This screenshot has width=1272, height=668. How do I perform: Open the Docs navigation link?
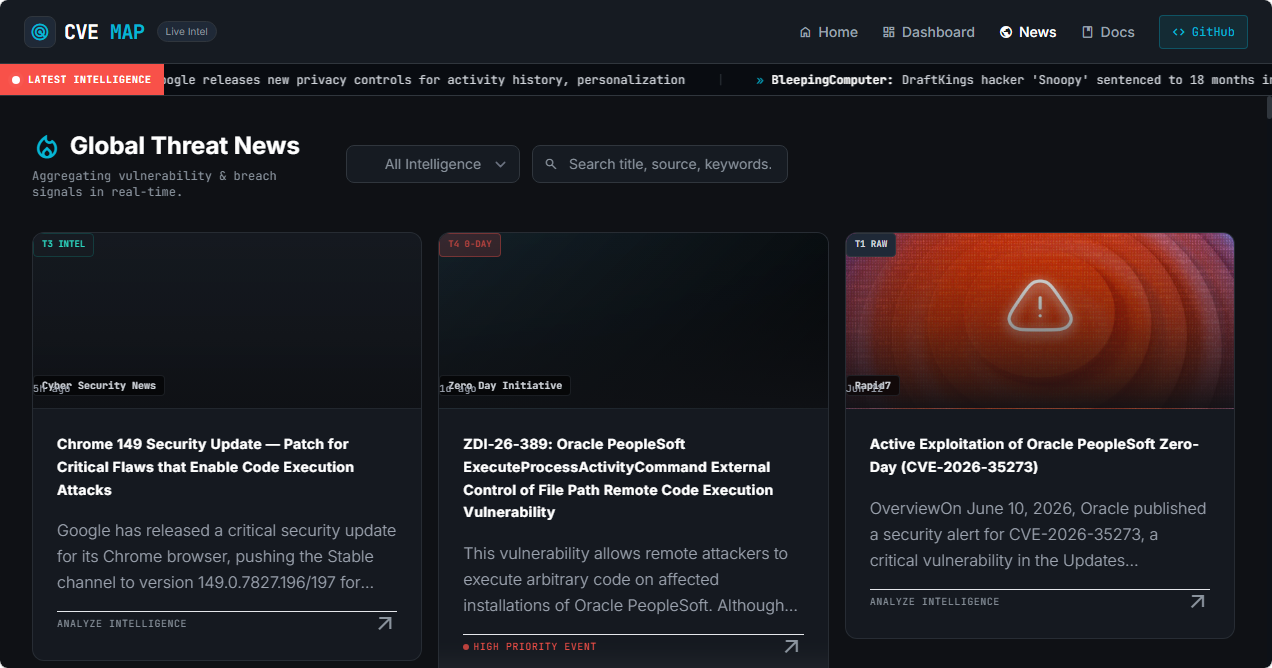tap(1108, 32)
